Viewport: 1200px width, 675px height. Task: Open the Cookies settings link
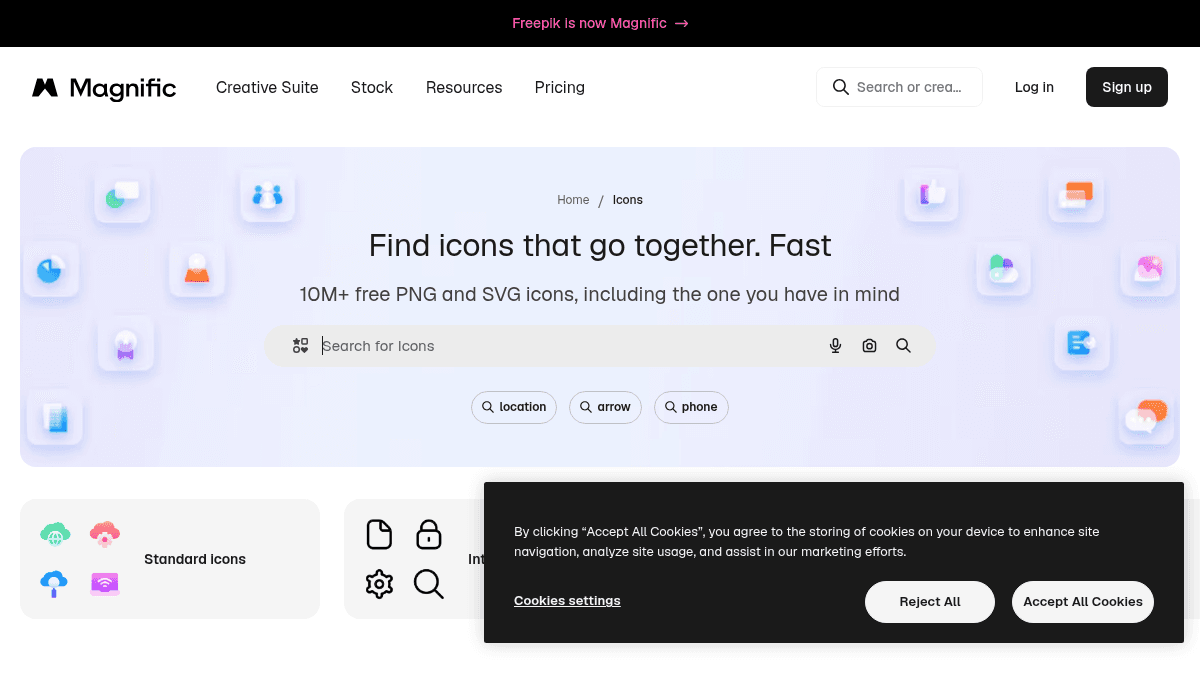coord(567,601)
